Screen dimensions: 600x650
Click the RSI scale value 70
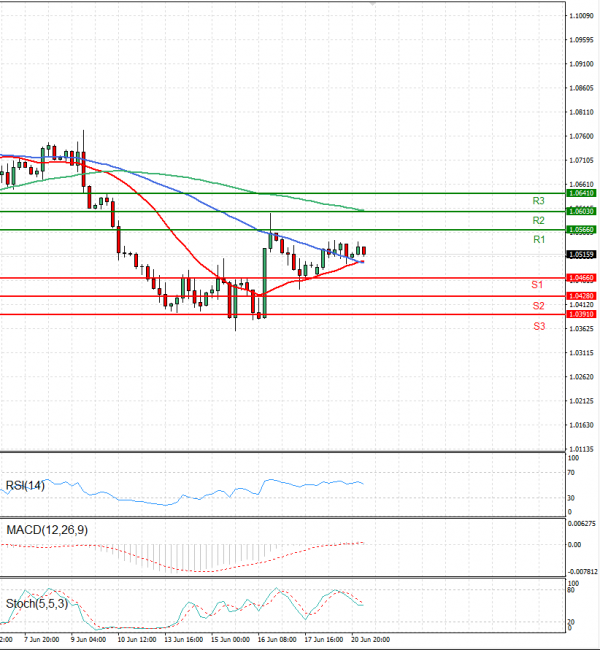click(571, 473)
